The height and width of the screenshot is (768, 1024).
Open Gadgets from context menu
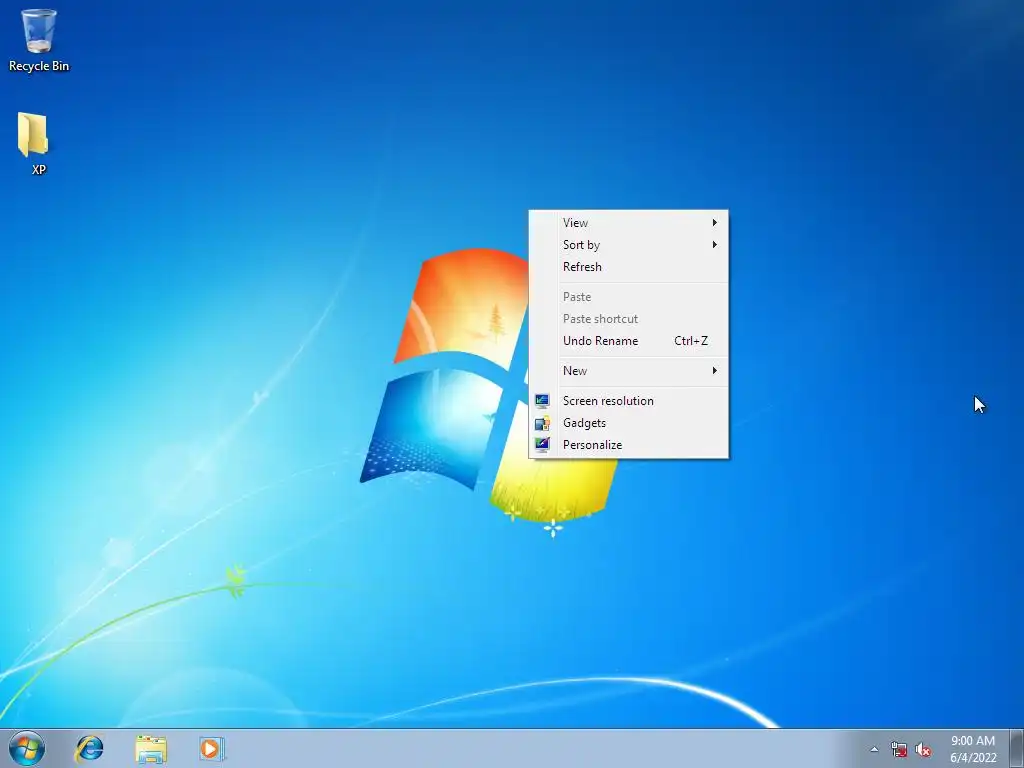click(x=628, y=423)
